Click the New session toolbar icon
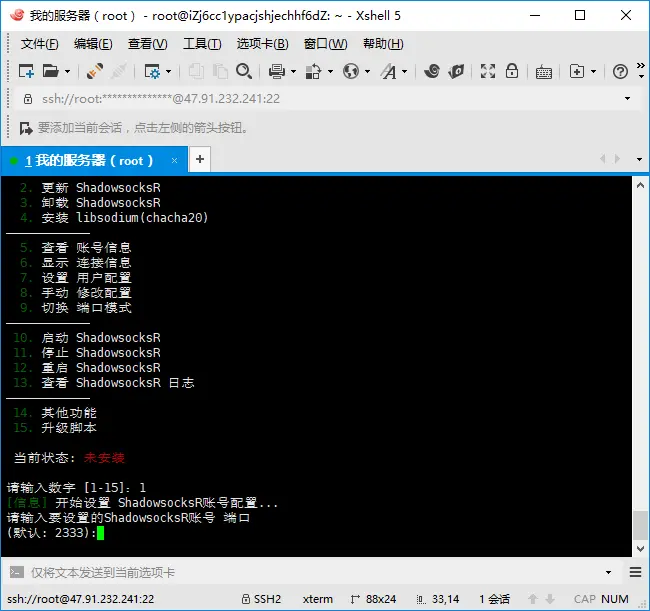 (x=26, y=71)
